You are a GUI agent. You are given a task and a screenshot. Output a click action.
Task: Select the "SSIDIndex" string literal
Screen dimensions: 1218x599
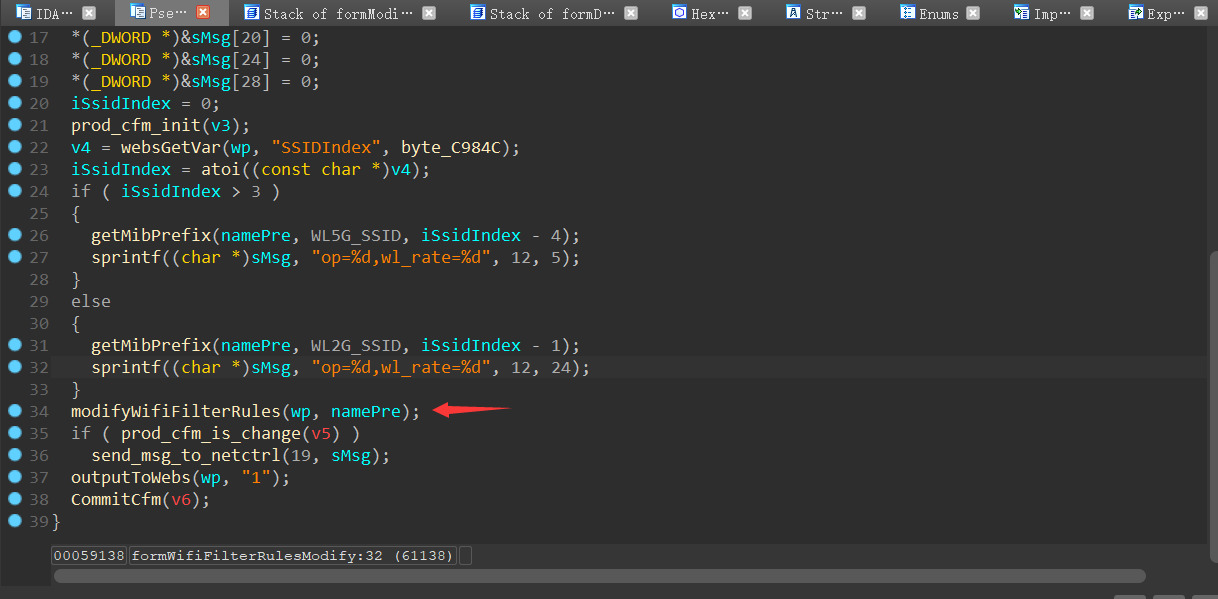pyautogui.click(x=326, y=147)
